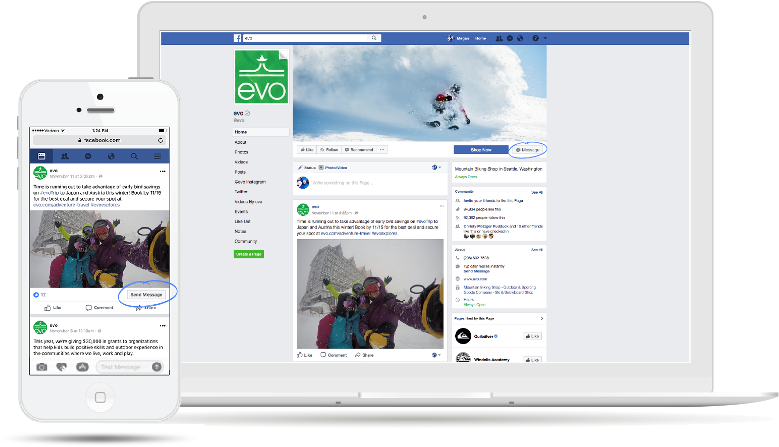This screenshot has height=447, width=779.
Task: Open the three-dot more menu under cover photo
Action: (382, 149)
